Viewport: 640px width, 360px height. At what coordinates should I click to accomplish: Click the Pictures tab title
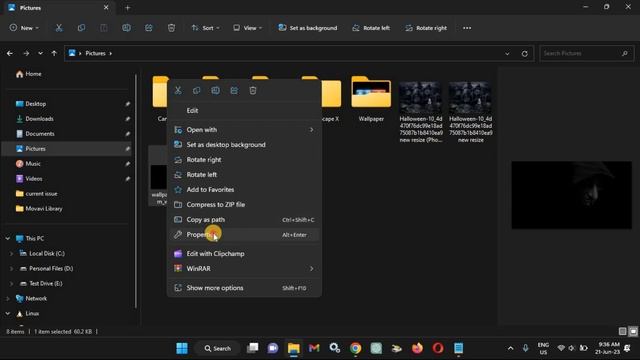pyautogui.click(x=30, y=8)
